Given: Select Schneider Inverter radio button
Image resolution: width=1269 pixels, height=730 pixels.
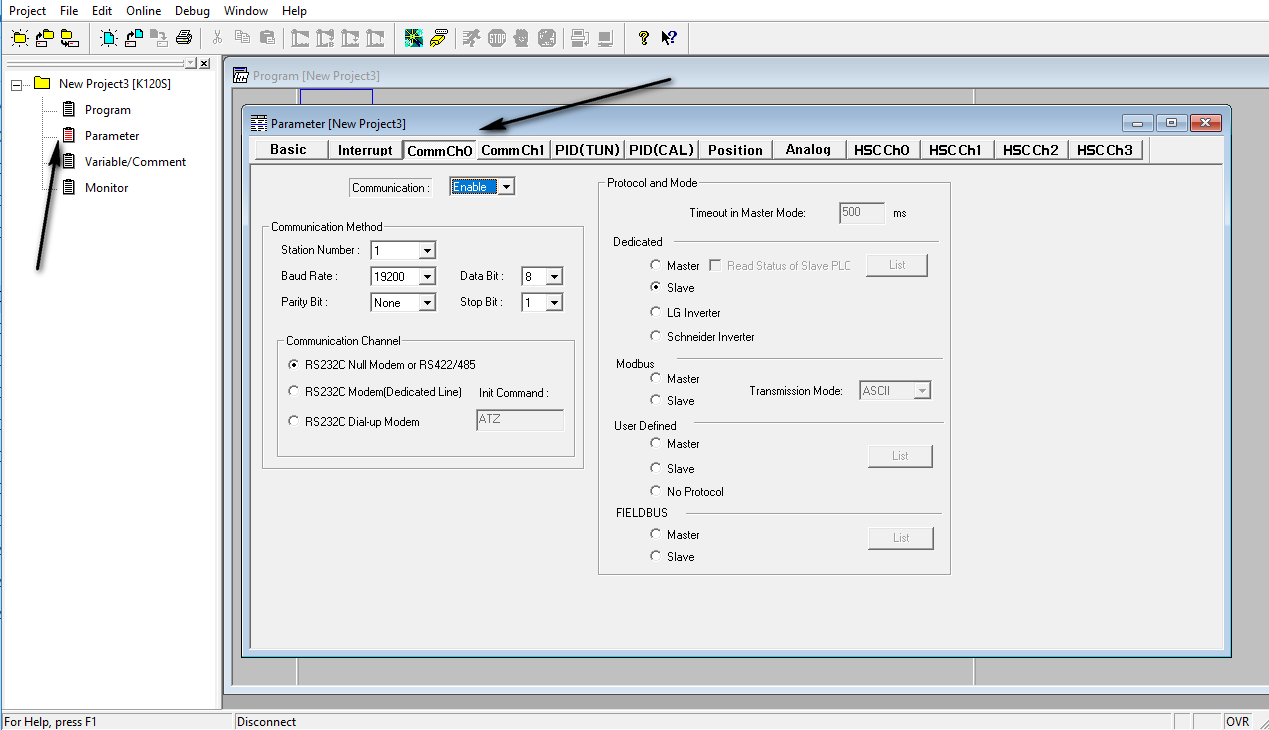Looking at the screenshot, I should tap(656, 337).
